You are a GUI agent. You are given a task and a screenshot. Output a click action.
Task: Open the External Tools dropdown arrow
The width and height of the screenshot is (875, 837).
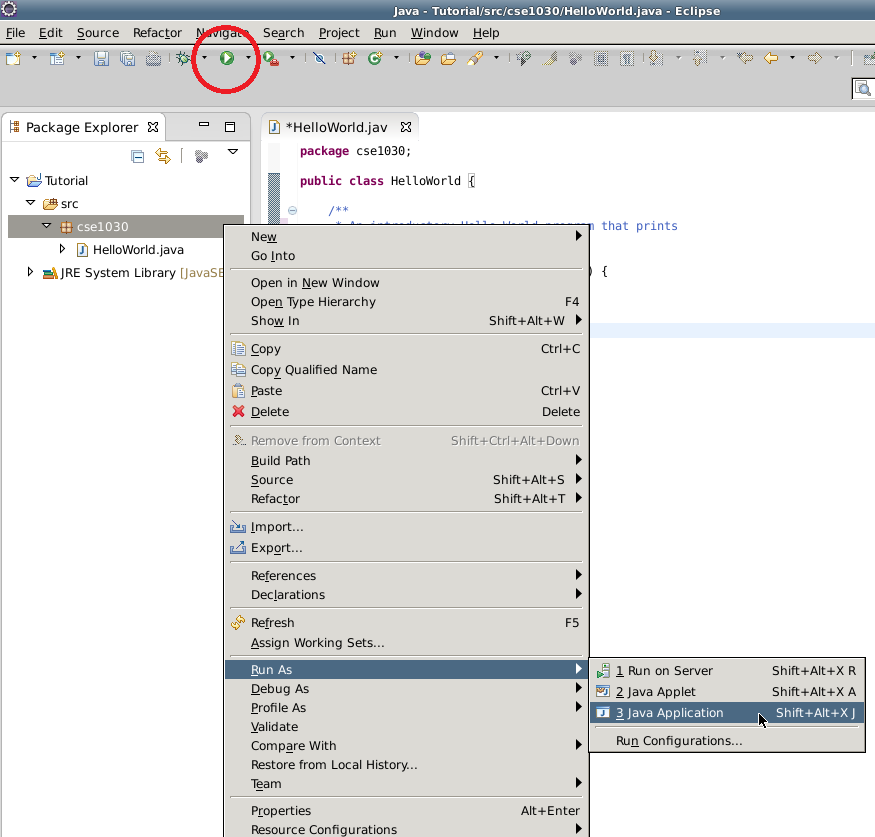click(x=292, y=57)
